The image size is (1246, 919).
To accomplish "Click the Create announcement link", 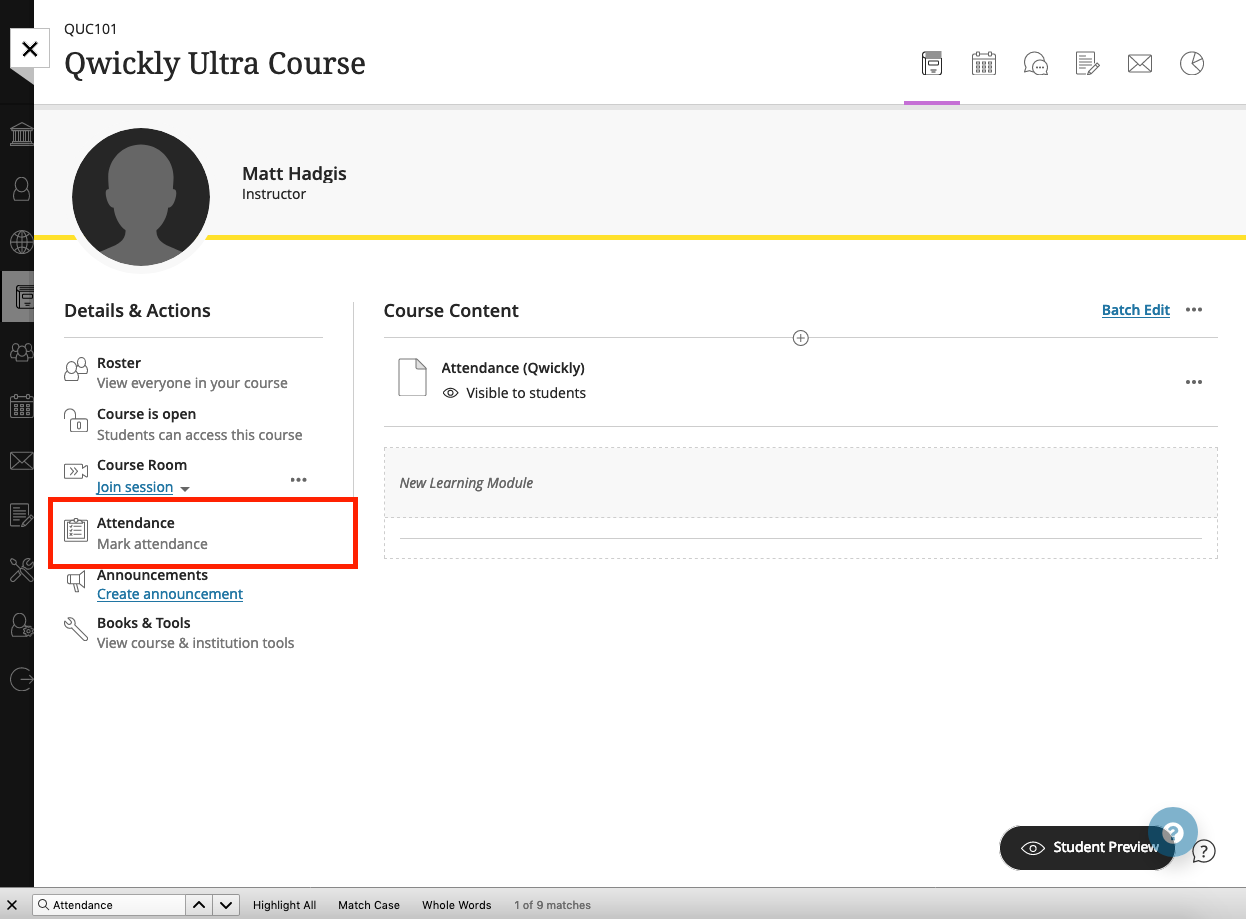I will 170,594.
